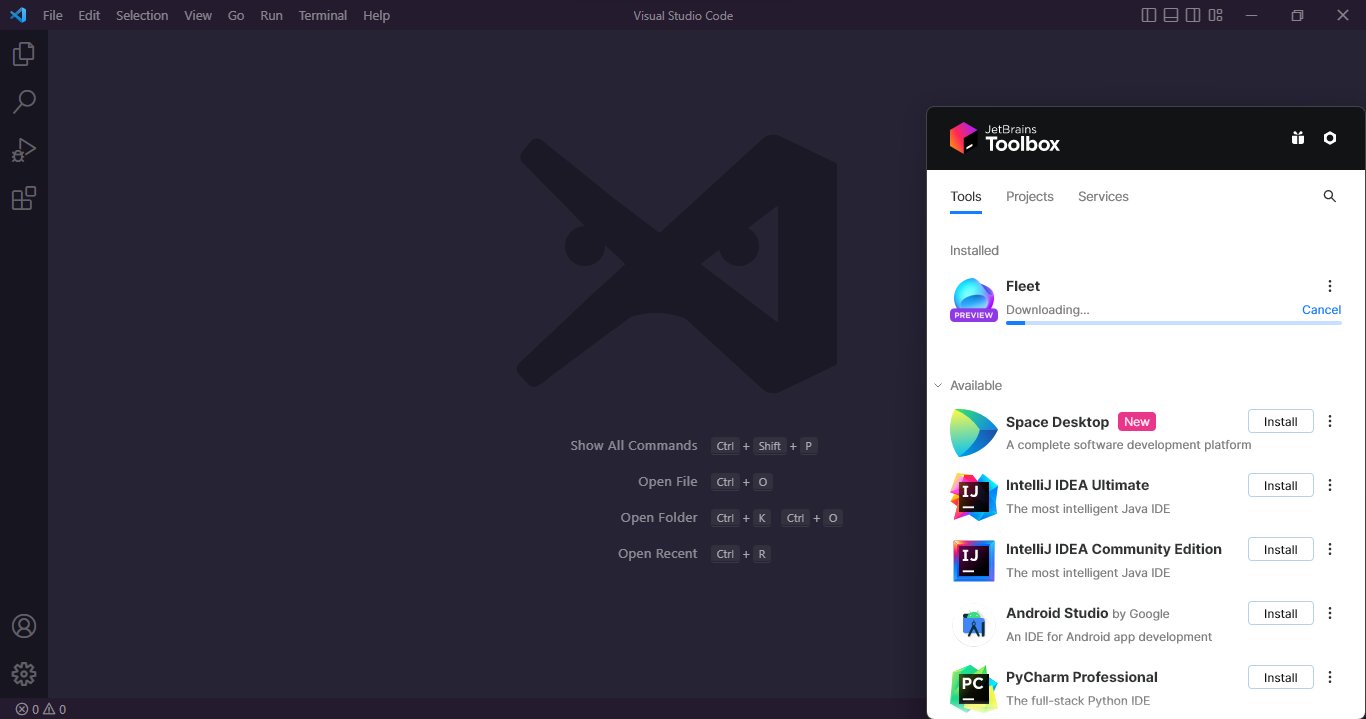The image size is (1366, 719).
Task: Click the Fleet download progress bar
Action: 1174,323
